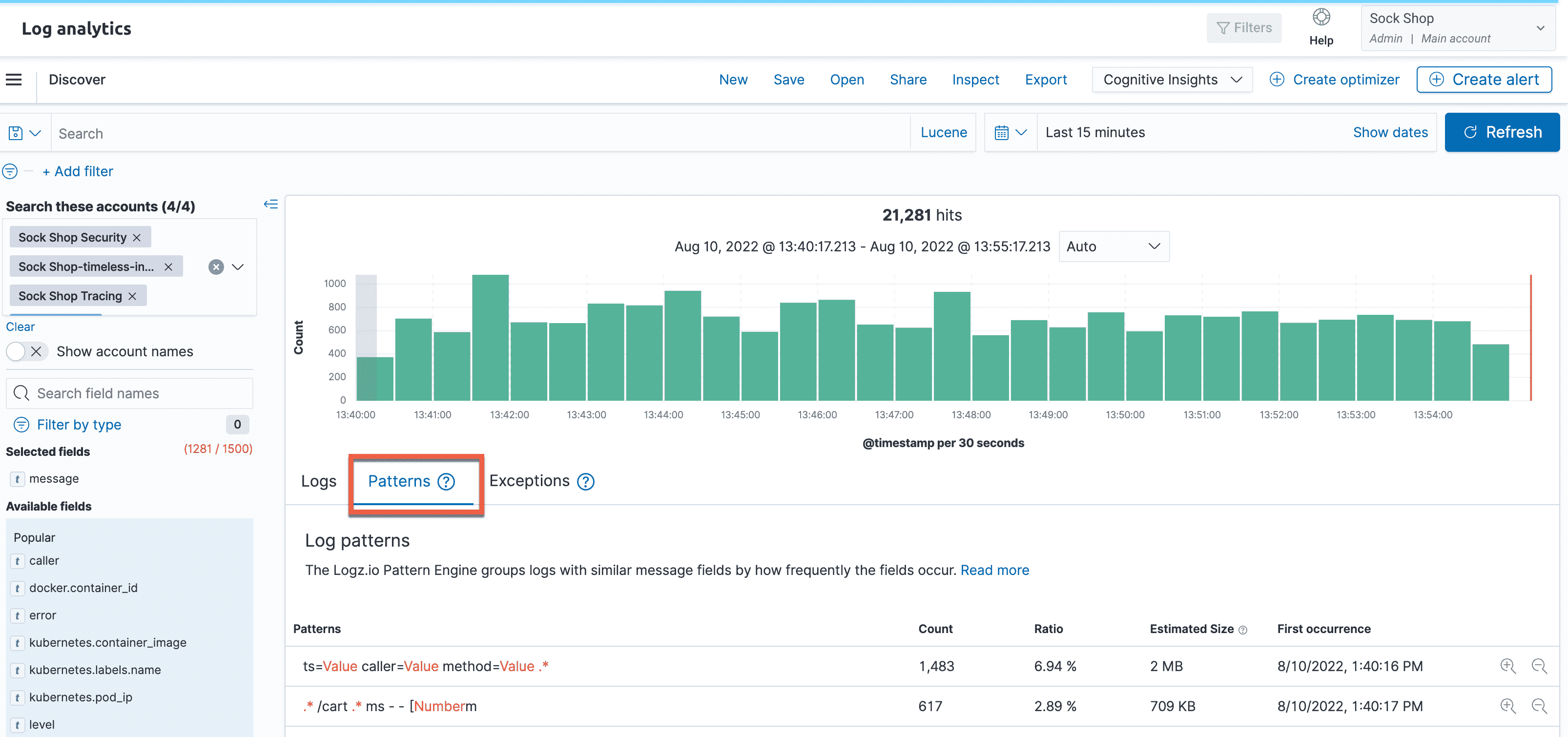Click the saved query disk icon
The width and height of the screenshot is (1568, 737).
coord(16,133)
